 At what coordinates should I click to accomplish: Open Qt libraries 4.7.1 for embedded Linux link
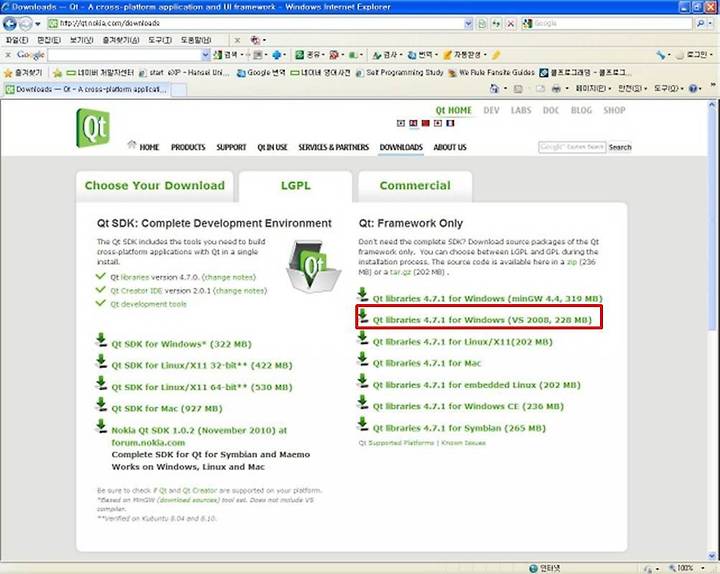pyautogui.click(x=476, y=385)
